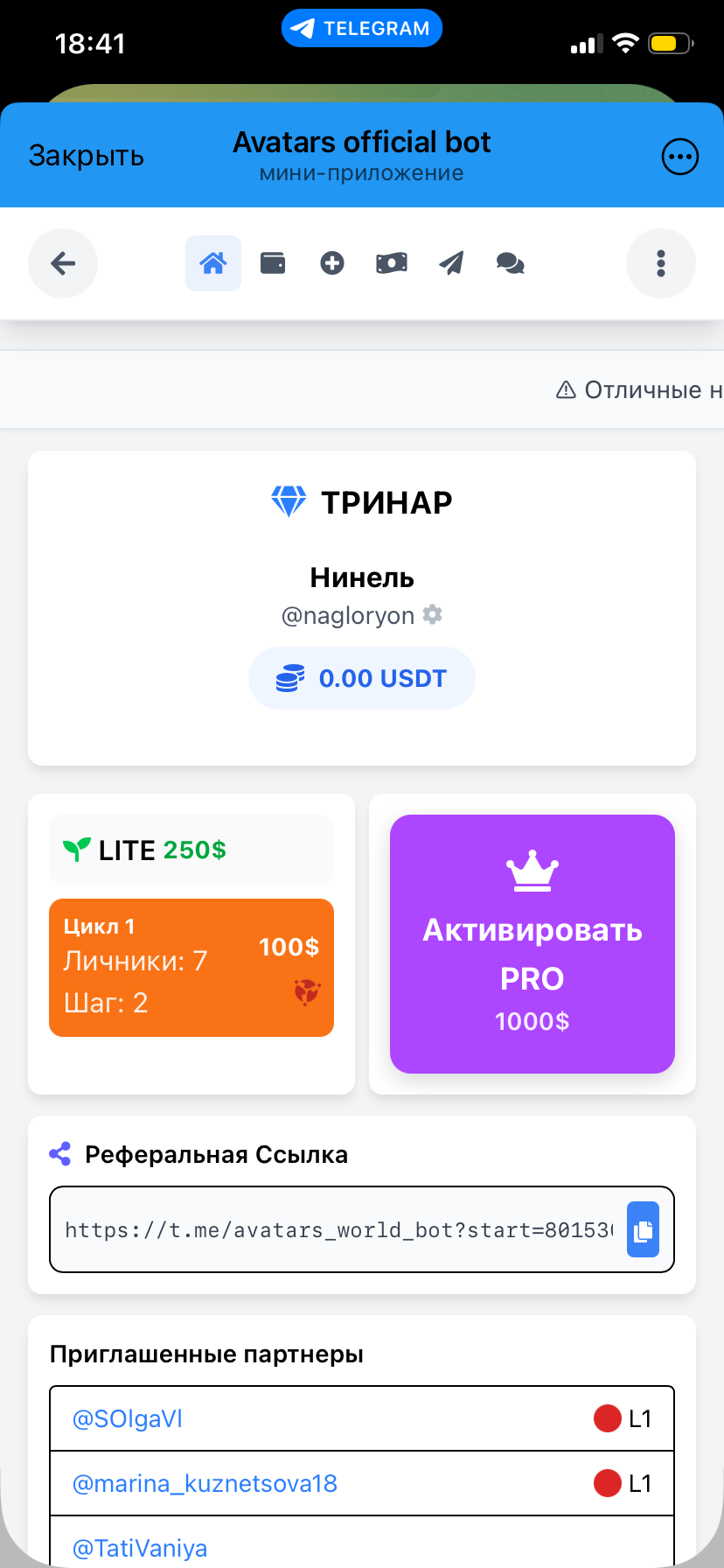Open the wallet icon

click(x=273, y=263)
